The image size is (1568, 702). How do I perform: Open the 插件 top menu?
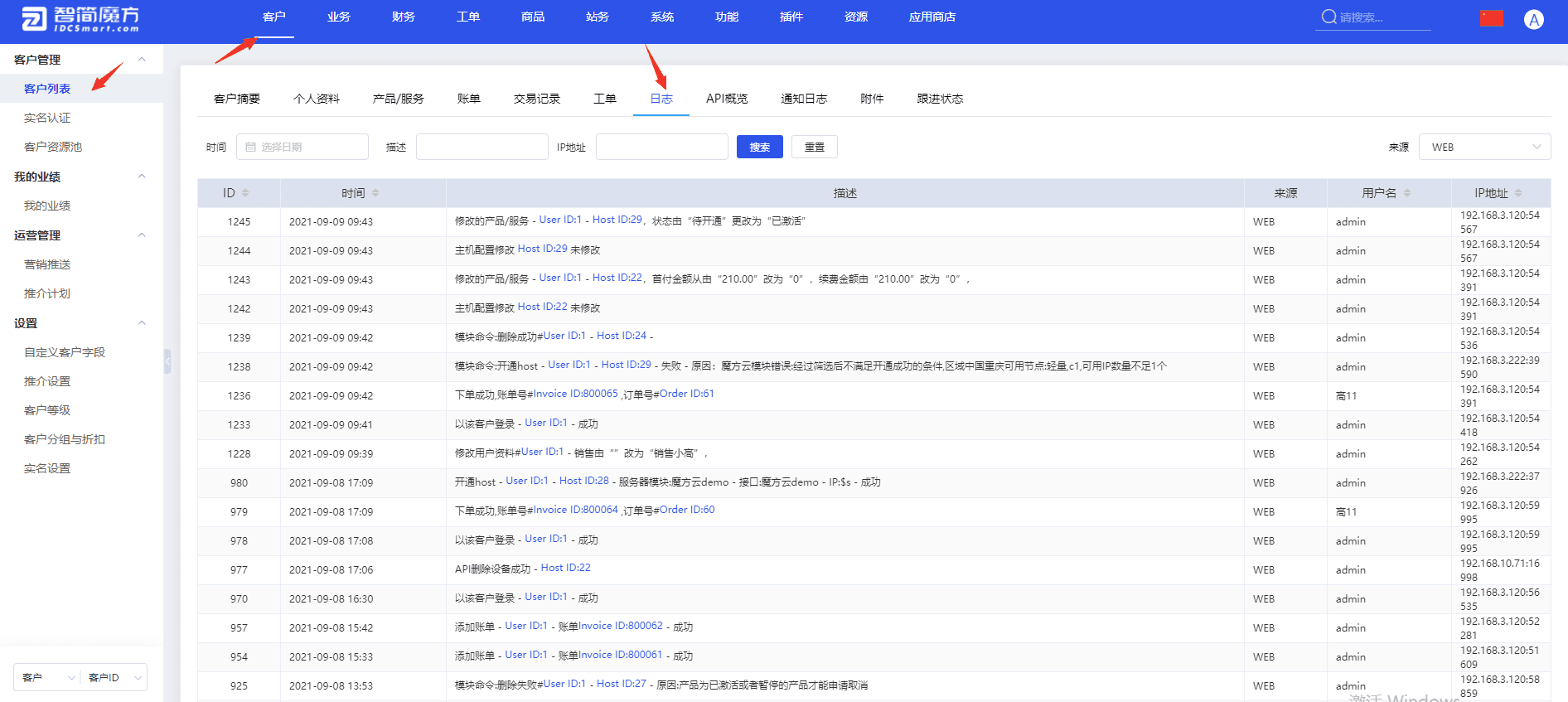(x=791, y=17)
